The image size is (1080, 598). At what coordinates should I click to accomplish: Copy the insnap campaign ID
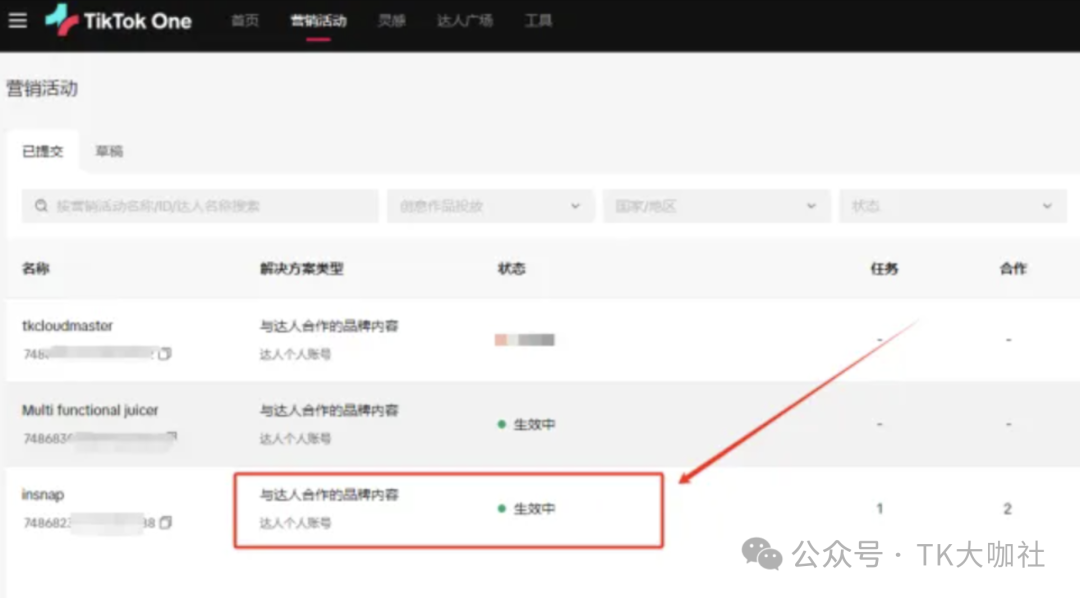pos(166,522)
